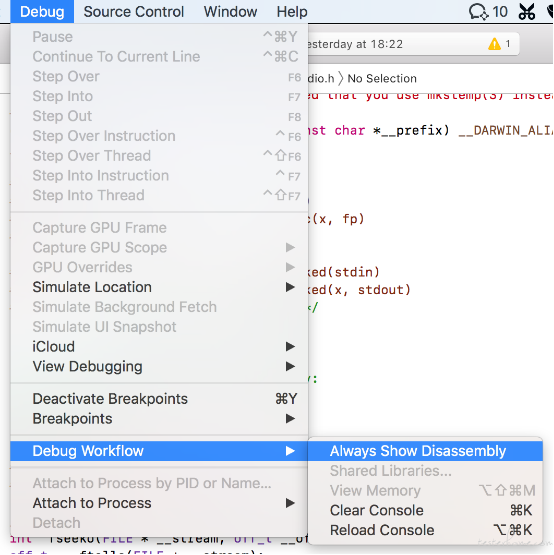Expand the iCloud submenu arrow

(x=290, y=347)
